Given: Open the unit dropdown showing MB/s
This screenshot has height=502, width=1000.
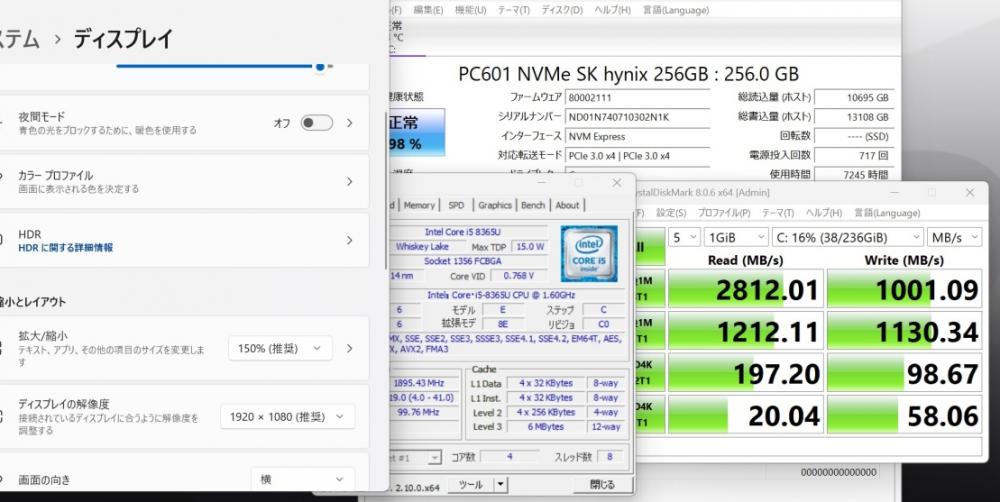Looking at the screenshot, I should 954,237.
